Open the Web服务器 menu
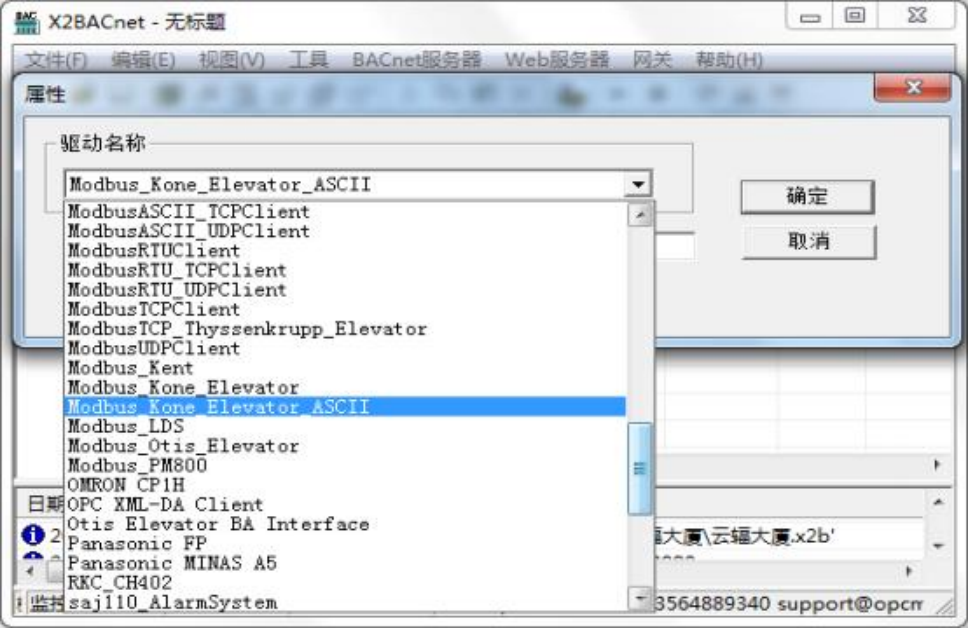This screenshot has width=969, height=629. [x=557, y=60]
